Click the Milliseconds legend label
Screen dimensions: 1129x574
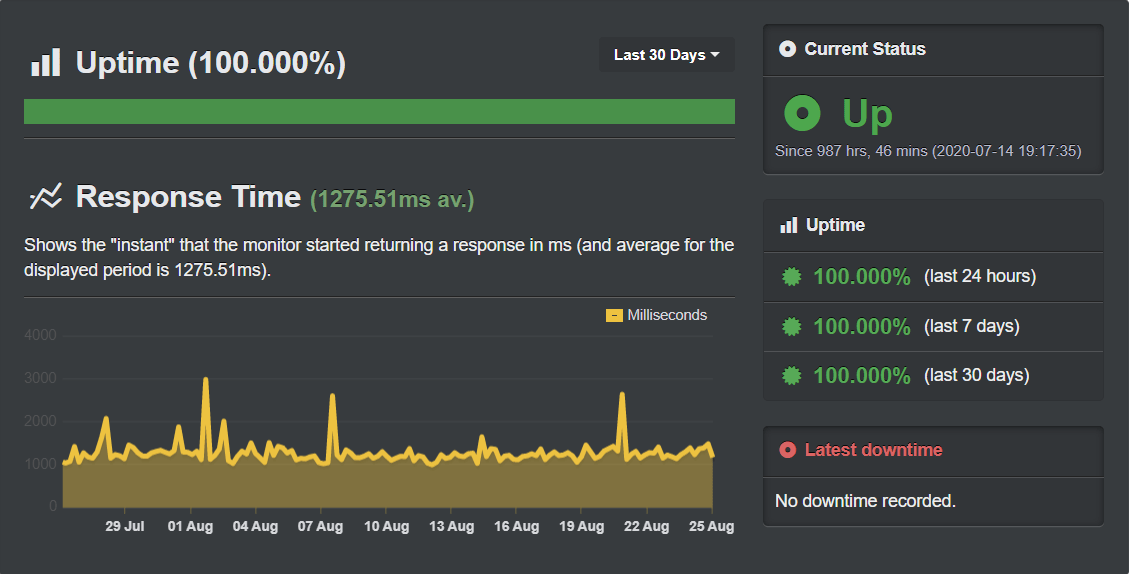click(667, 315)
